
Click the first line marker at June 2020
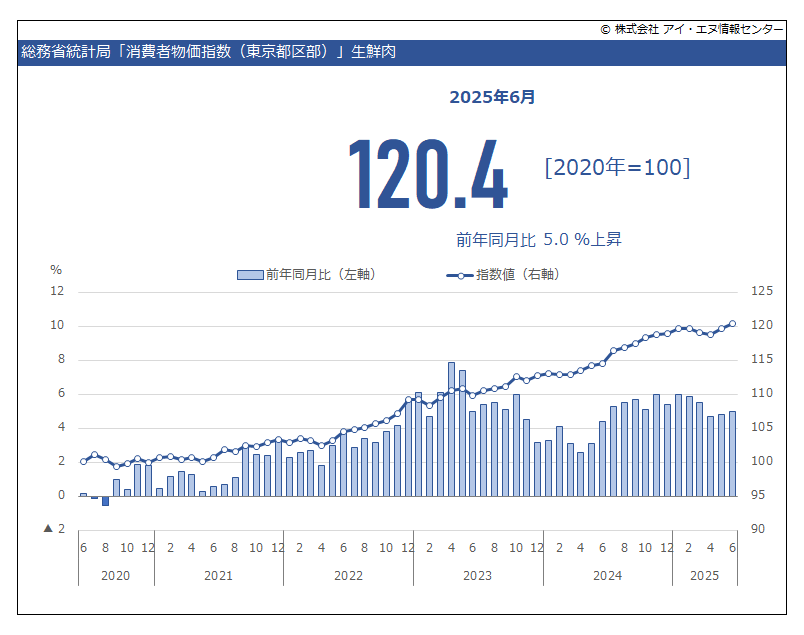(84, 462)
